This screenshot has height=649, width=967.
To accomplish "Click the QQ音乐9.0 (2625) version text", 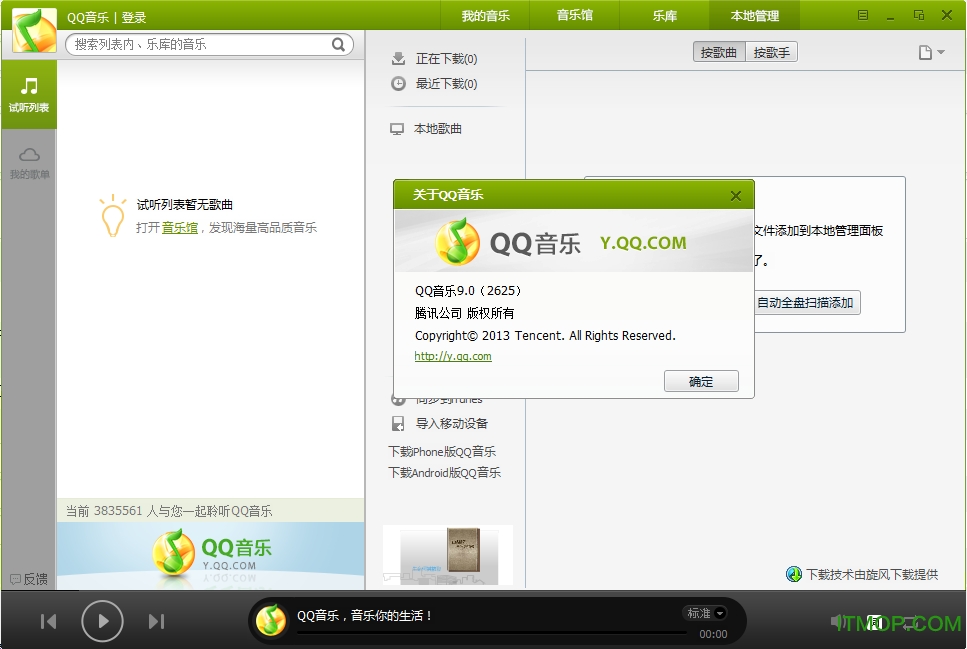I will pos(468,291).
